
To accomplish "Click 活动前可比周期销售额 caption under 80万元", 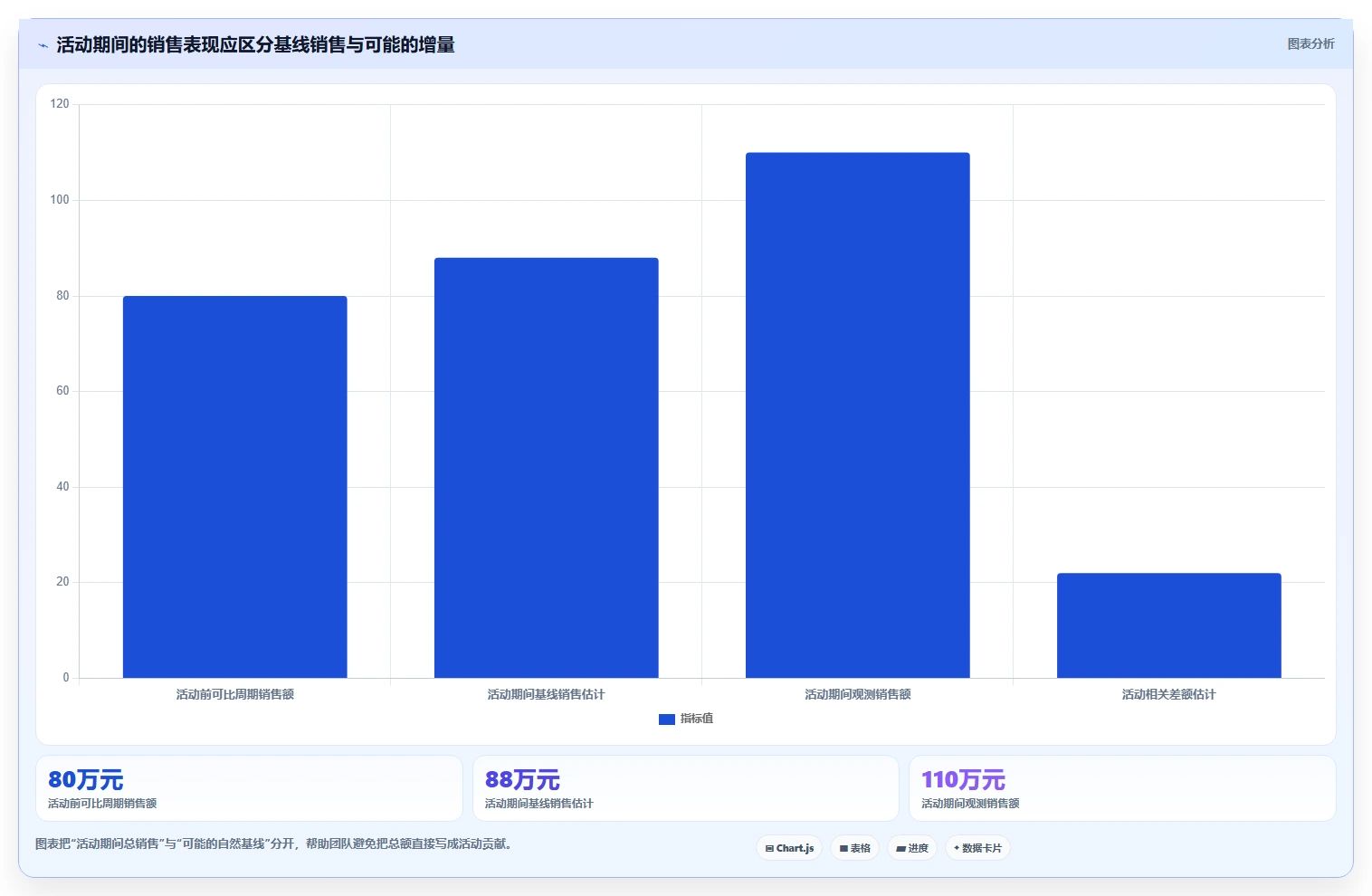I will point(102,804).
